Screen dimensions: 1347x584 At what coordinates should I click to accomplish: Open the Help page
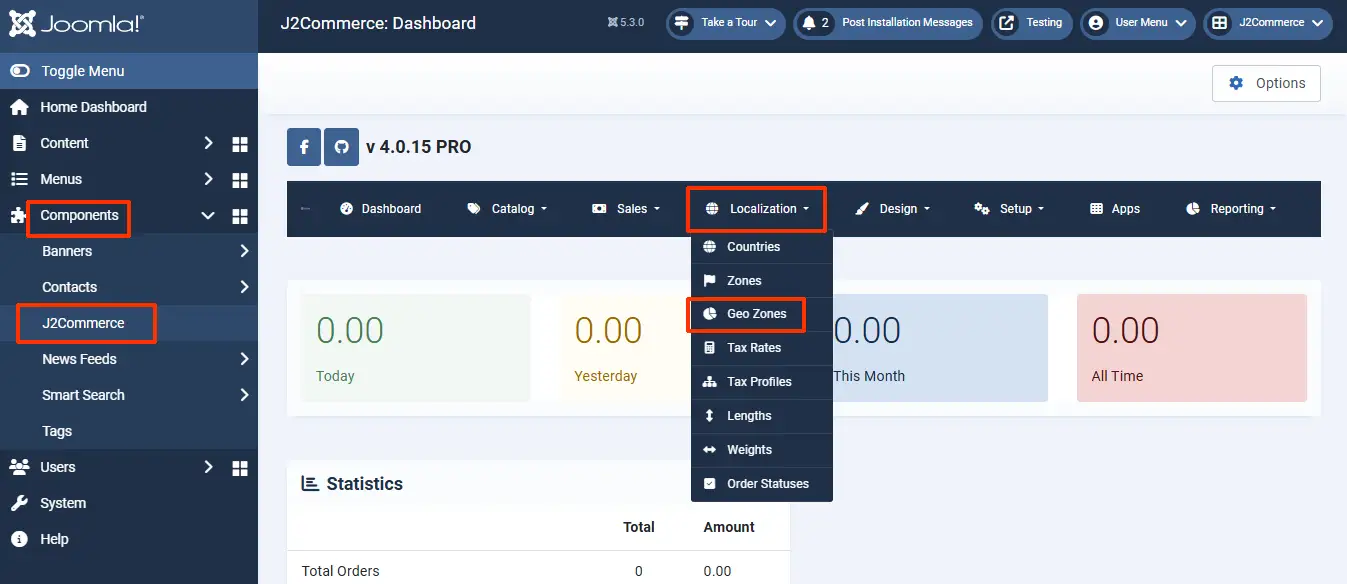click(x=54, y=539)
